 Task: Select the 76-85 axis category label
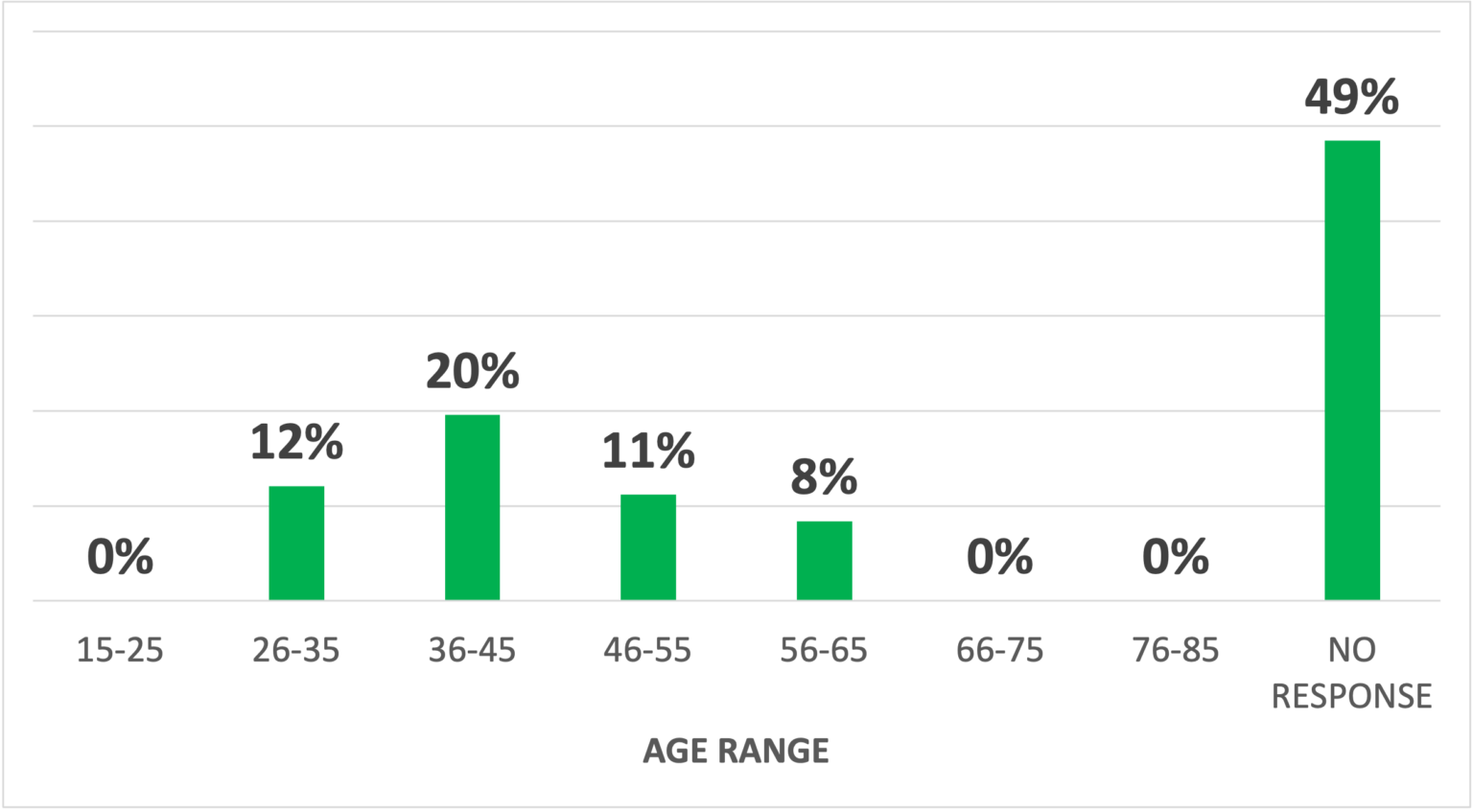[x=1176, y=651]
